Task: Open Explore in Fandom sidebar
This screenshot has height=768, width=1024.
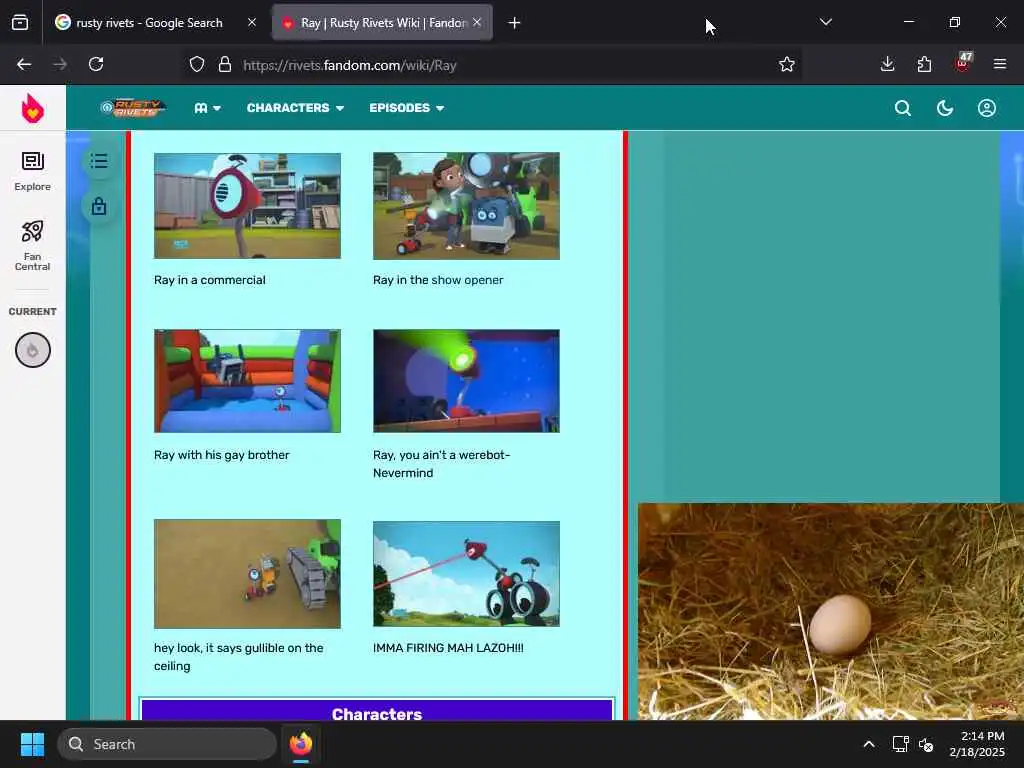Action: point(33,172)
